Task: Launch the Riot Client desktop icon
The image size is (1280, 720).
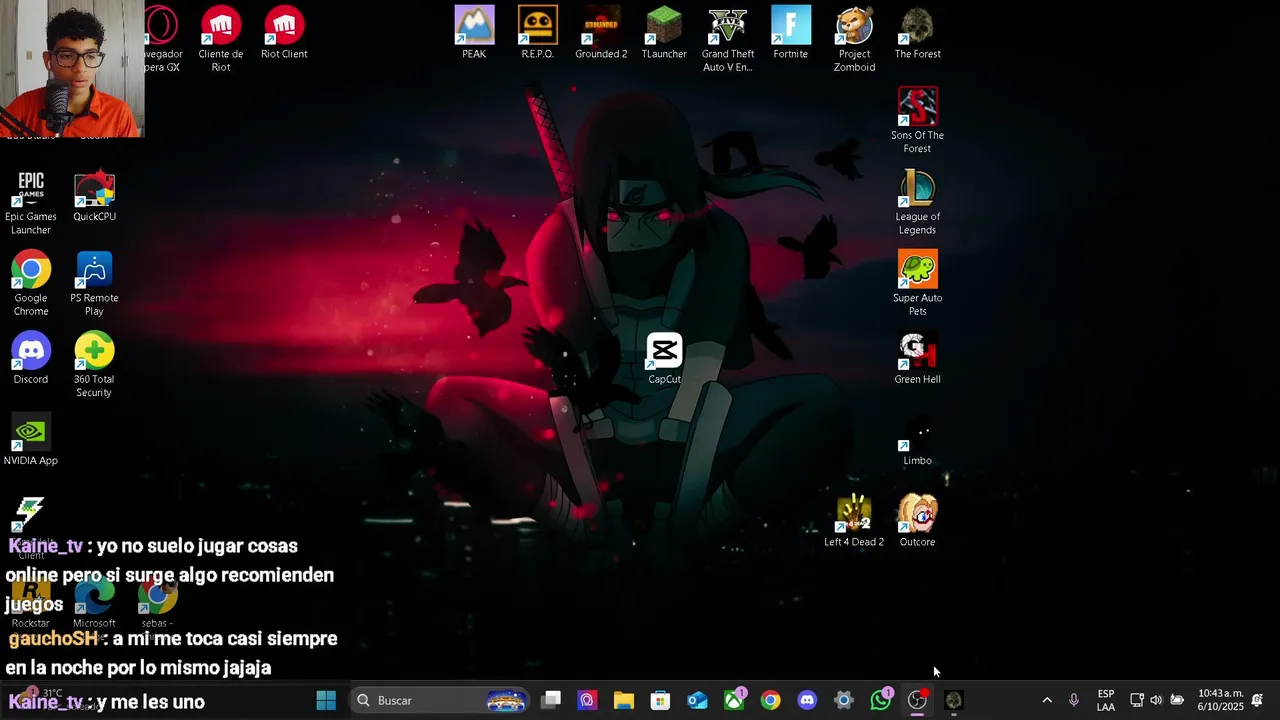Action: coord(284,33)
